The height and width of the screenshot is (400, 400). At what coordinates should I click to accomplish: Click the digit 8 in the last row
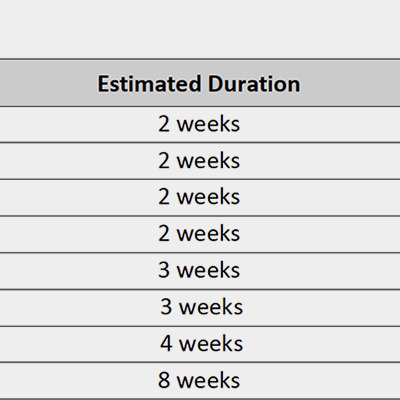164,380
